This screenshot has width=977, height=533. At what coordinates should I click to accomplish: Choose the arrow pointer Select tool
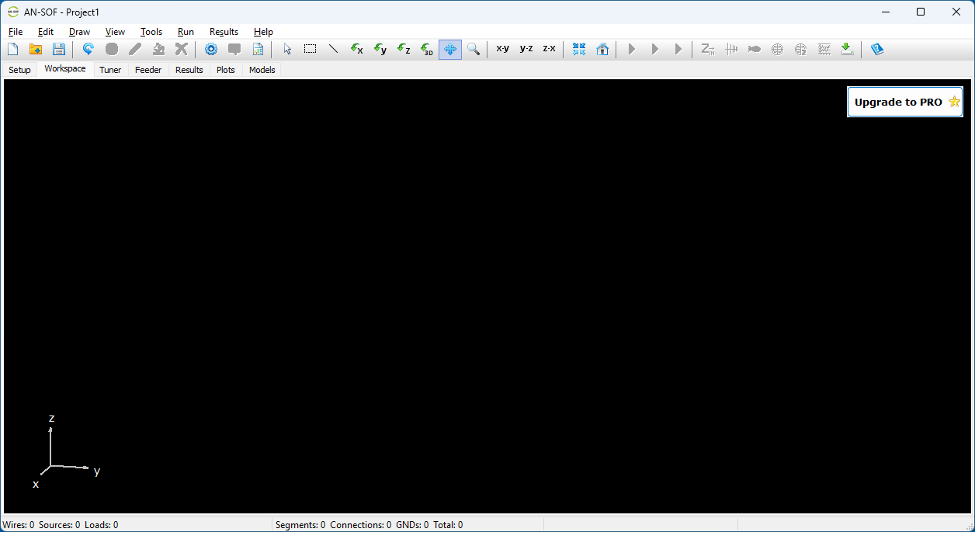pos(287,49)
